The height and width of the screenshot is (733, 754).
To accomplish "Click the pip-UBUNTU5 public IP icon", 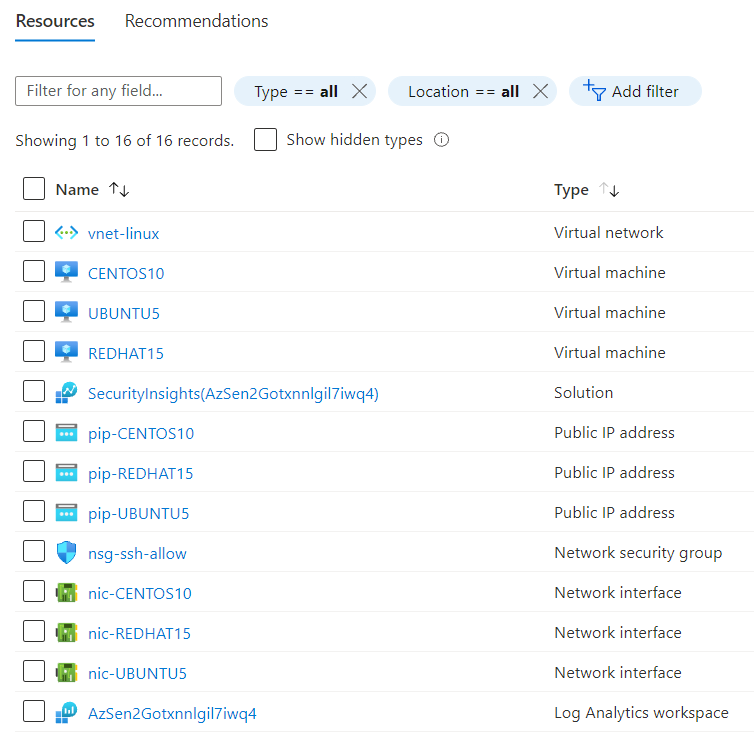I will tap(66, 512).
